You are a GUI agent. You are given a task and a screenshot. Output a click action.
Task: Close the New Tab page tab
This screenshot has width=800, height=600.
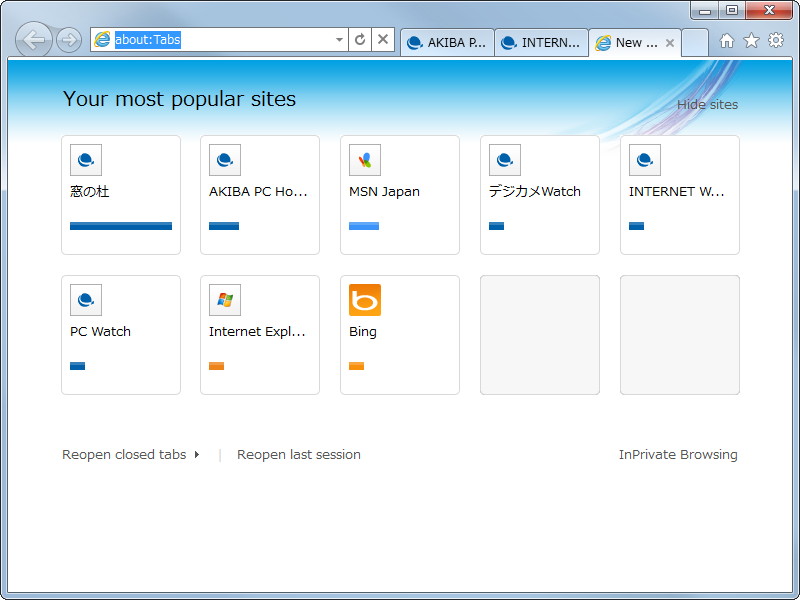670,43
